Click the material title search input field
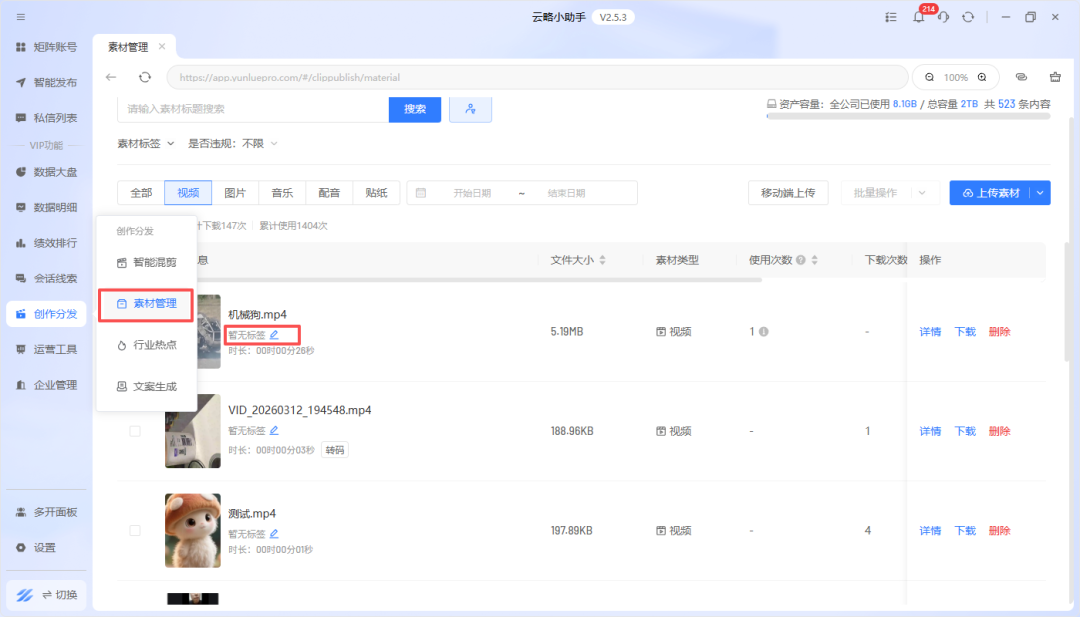Viewport: 1080px width, 617px height. pos(252,109)
